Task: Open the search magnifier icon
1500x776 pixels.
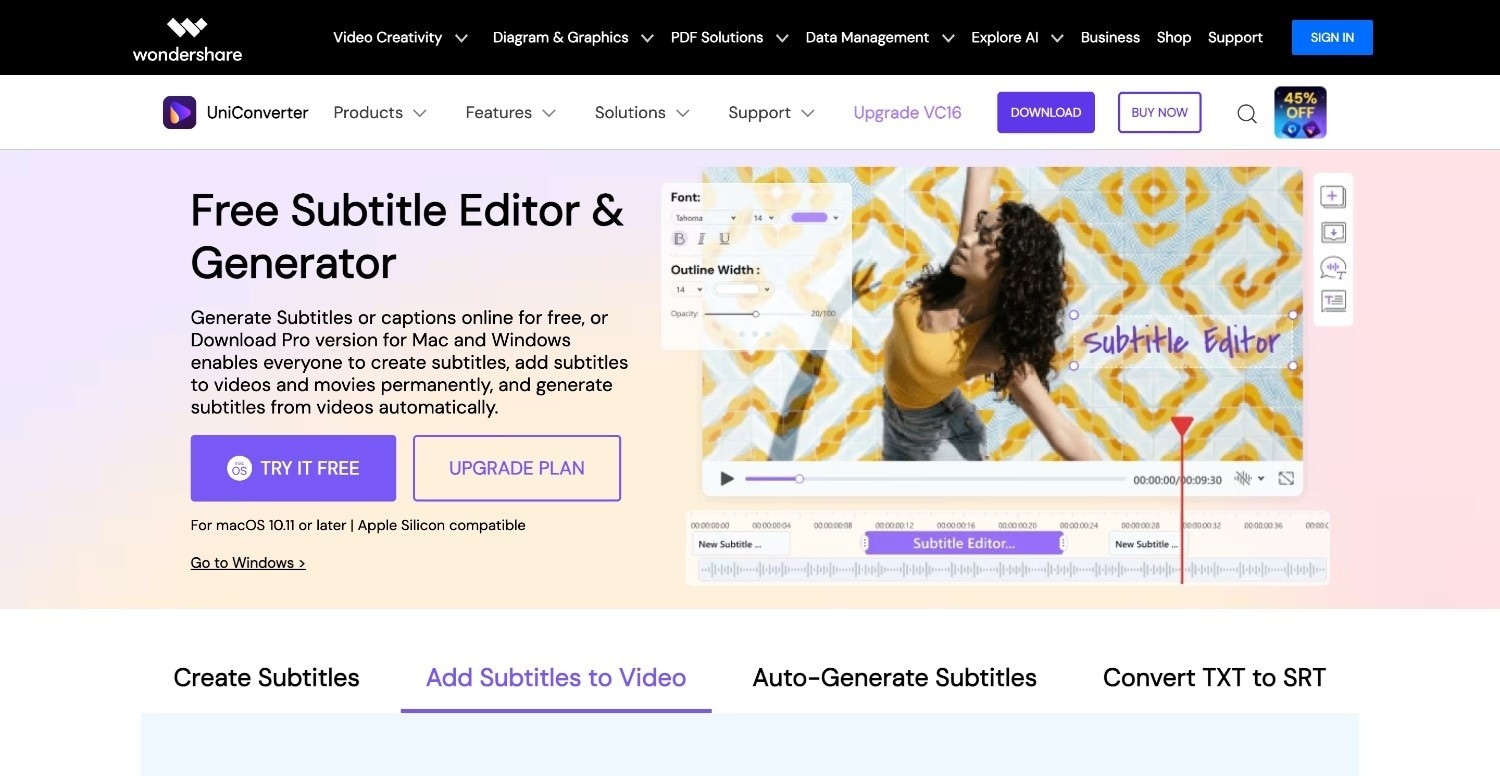Action: click(1247, 114)
